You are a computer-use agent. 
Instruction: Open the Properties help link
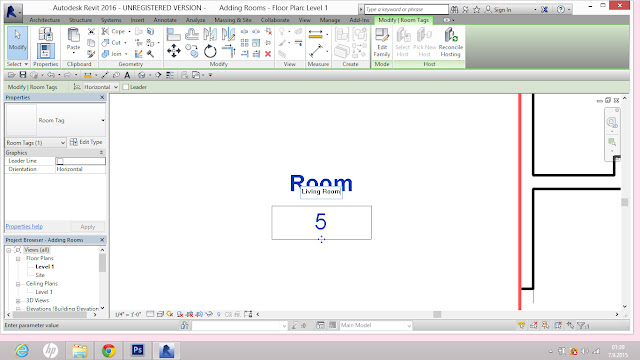pos(24,227)
